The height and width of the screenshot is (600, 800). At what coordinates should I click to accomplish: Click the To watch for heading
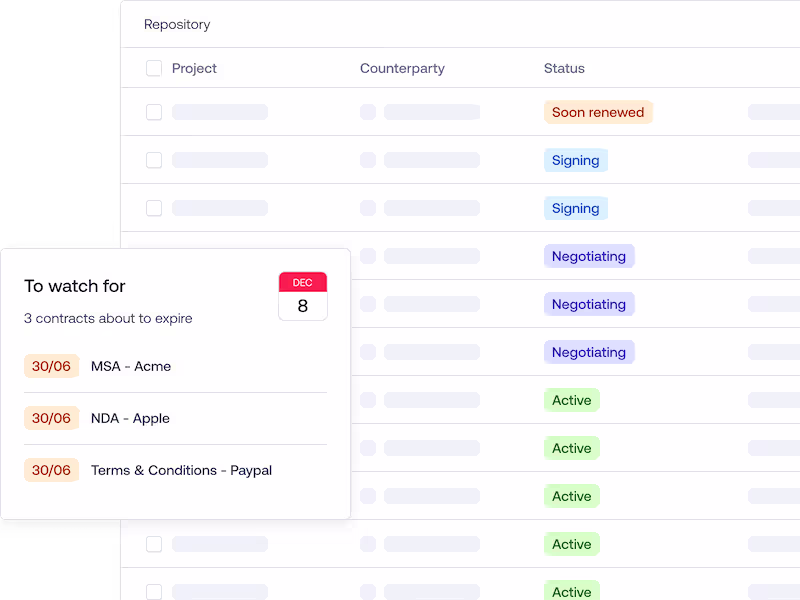(x=75, y=286)
